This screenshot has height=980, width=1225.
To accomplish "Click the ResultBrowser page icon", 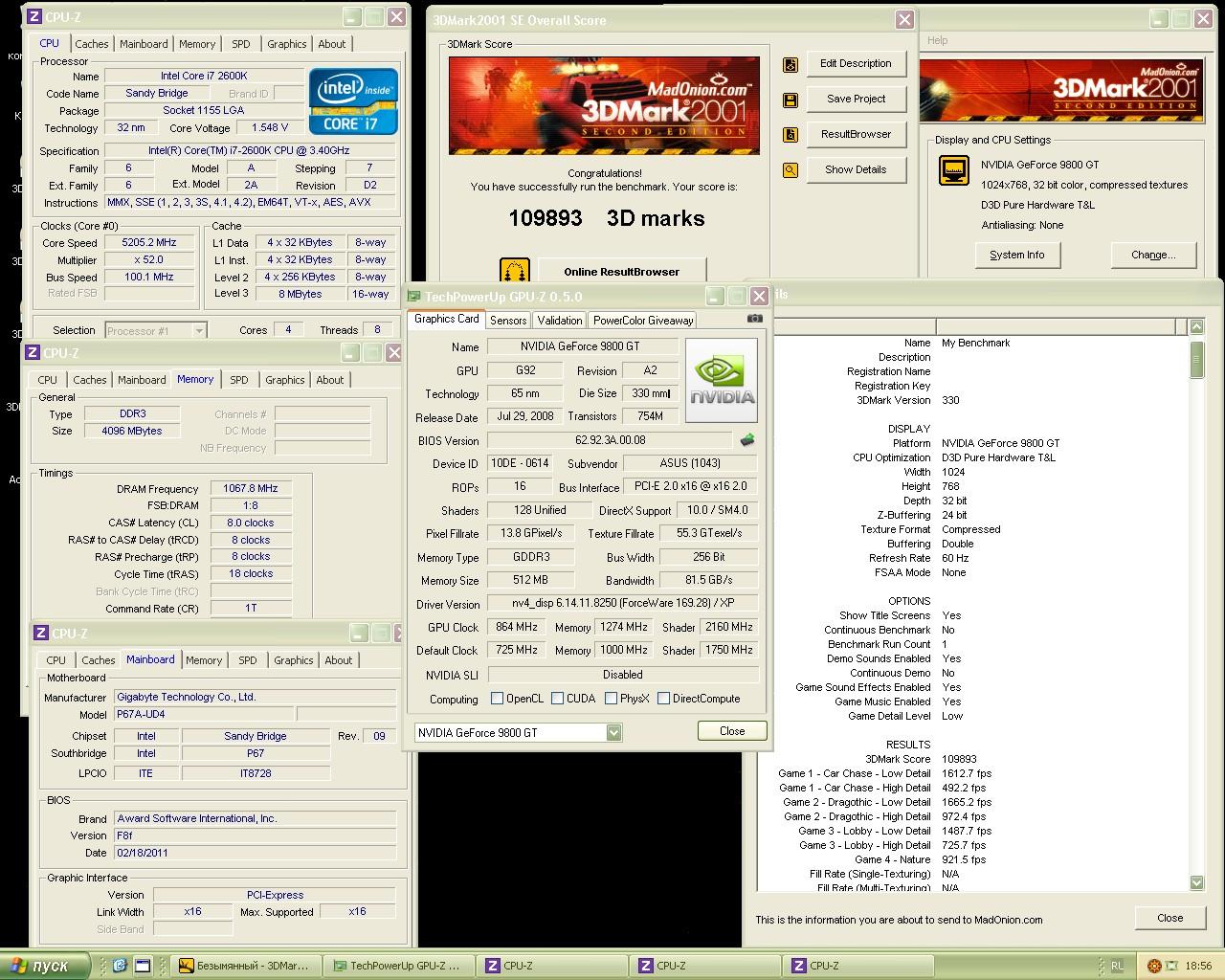I will (x=791, y=135).
